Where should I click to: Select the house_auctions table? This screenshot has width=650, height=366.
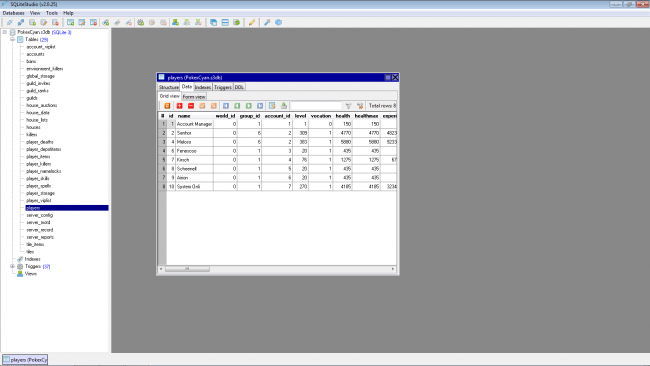(x=41, y=105)
